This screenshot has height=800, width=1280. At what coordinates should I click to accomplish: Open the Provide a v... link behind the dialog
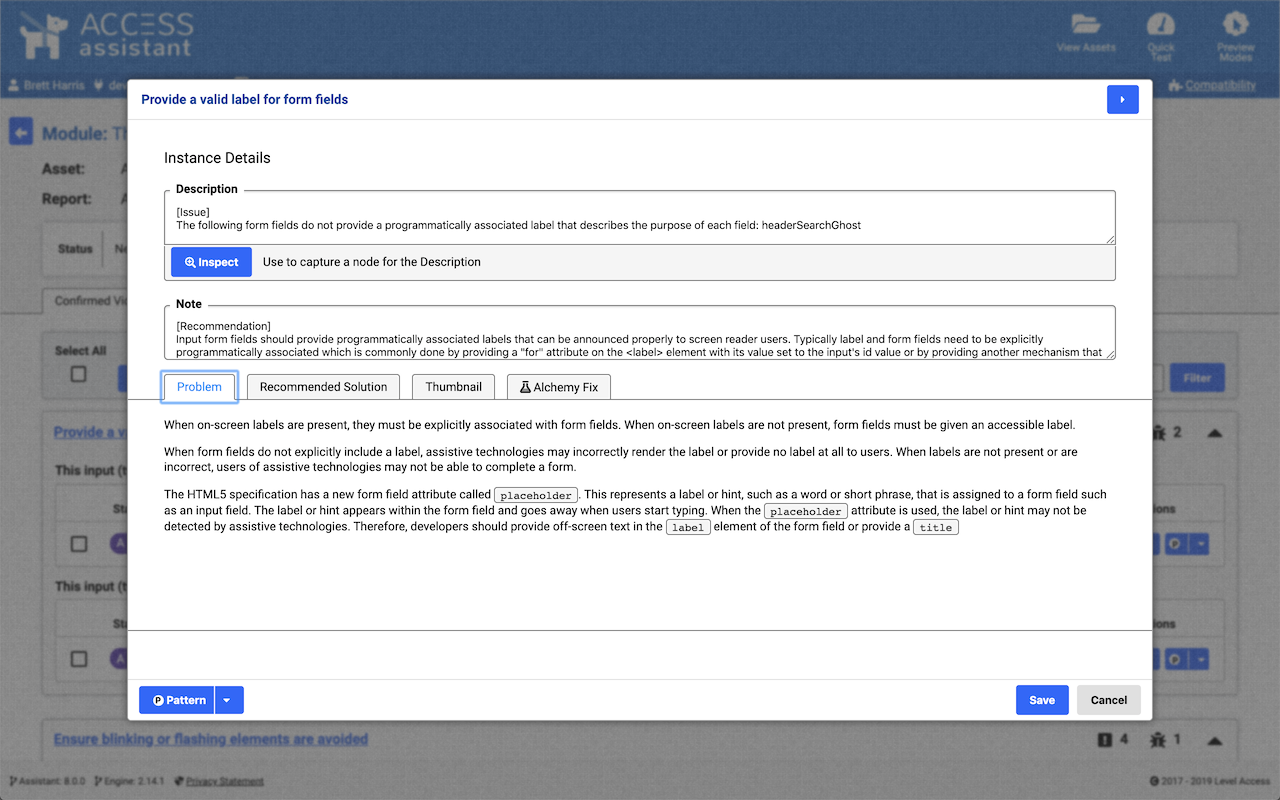point(91,432)
